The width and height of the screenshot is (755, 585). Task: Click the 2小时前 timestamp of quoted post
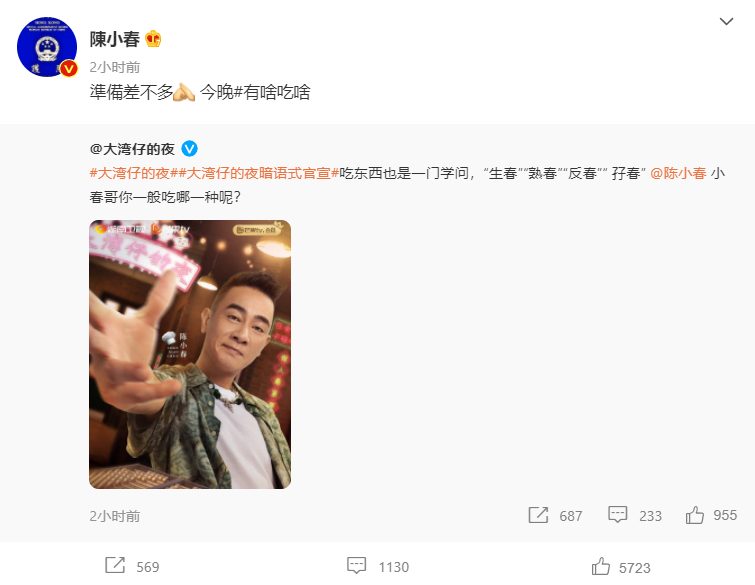pyautogui.click(x=115, y=516)
